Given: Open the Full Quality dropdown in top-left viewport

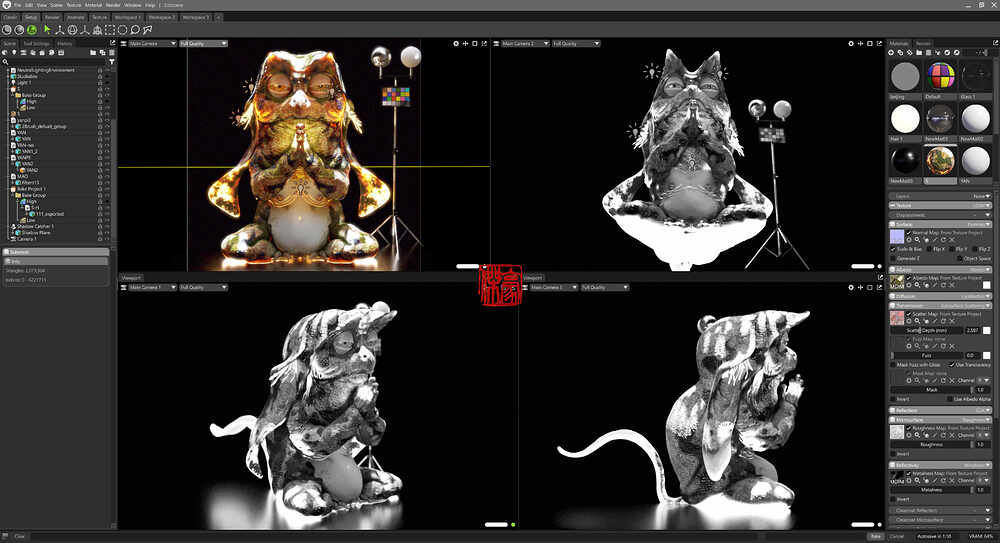Looking at the screenshot, I should 203,43.
